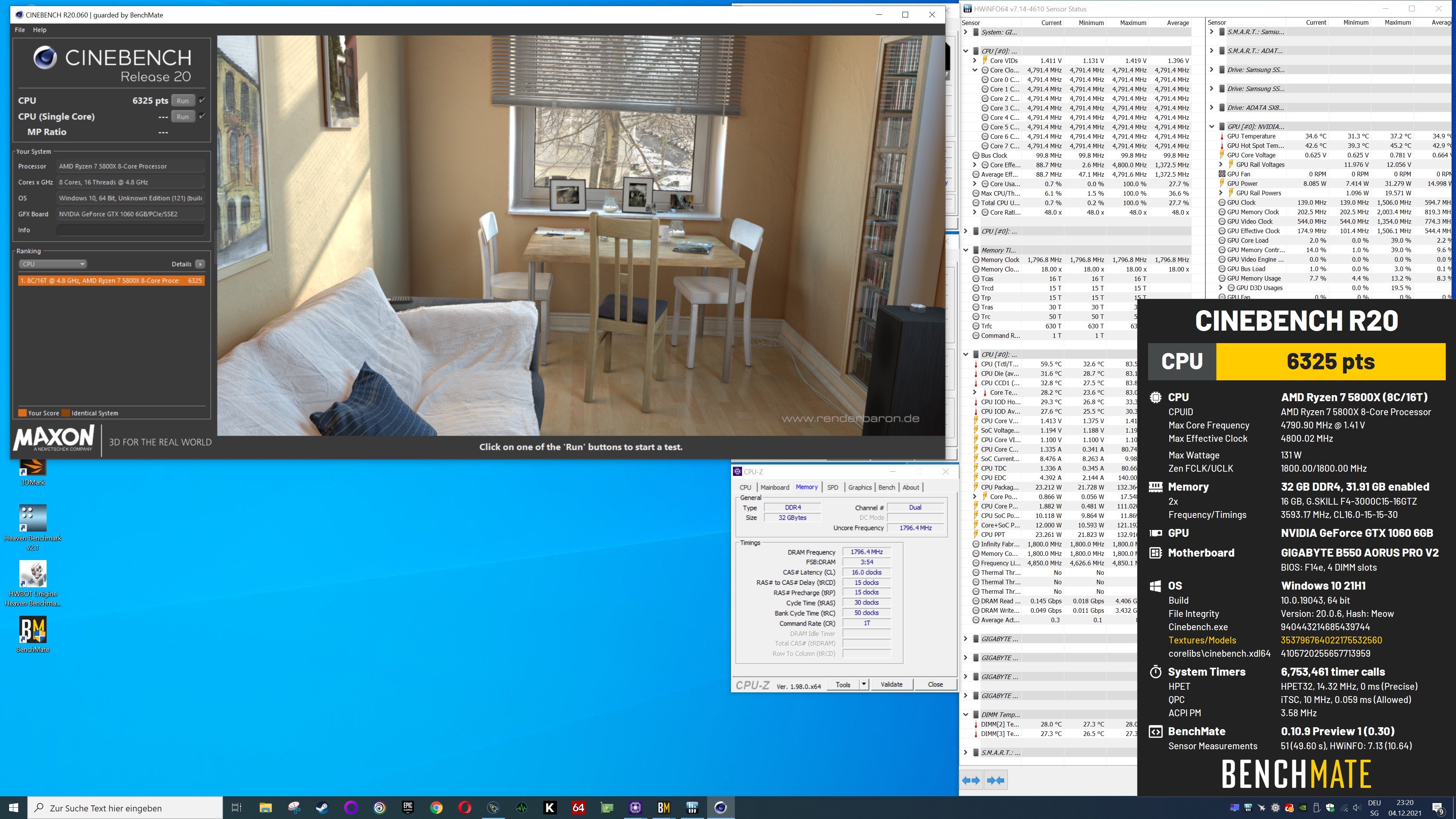Expand the Drive: ADATA SX8... group
The image size is (1456, 819).
pyautogui.click(x=1212, y=107)
